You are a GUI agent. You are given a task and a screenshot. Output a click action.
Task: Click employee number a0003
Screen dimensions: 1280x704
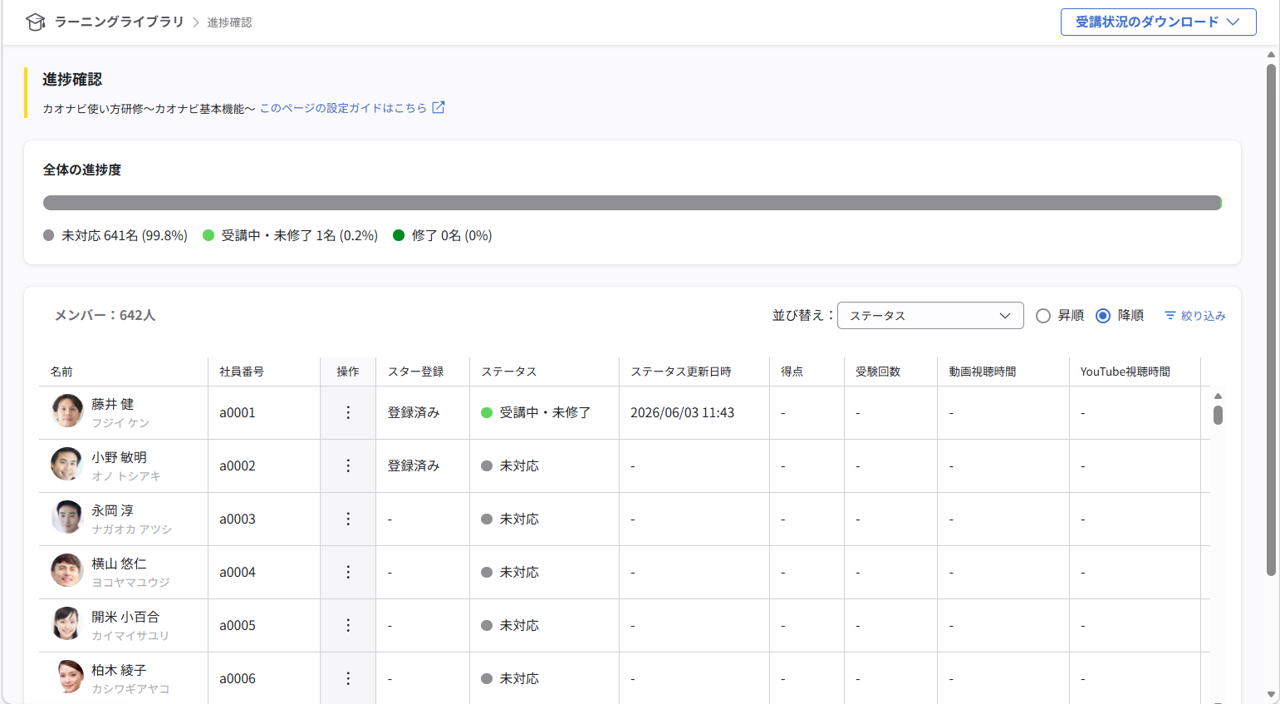click(238, 519)
